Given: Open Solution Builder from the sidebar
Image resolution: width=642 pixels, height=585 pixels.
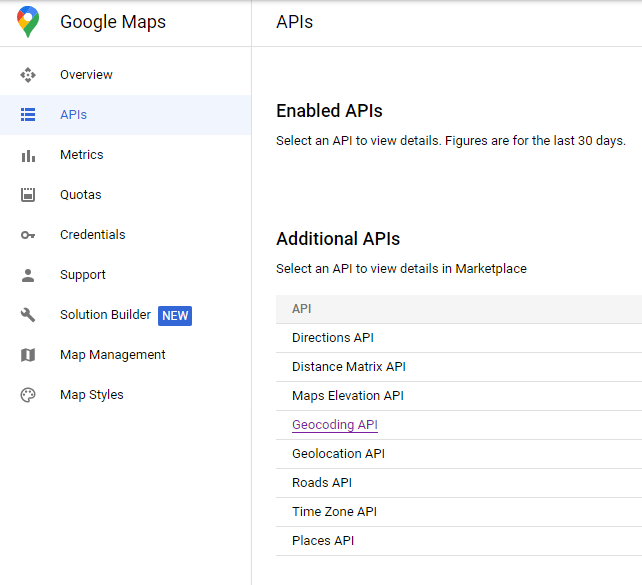Looking at the screenshot, I should coord(125,315).
